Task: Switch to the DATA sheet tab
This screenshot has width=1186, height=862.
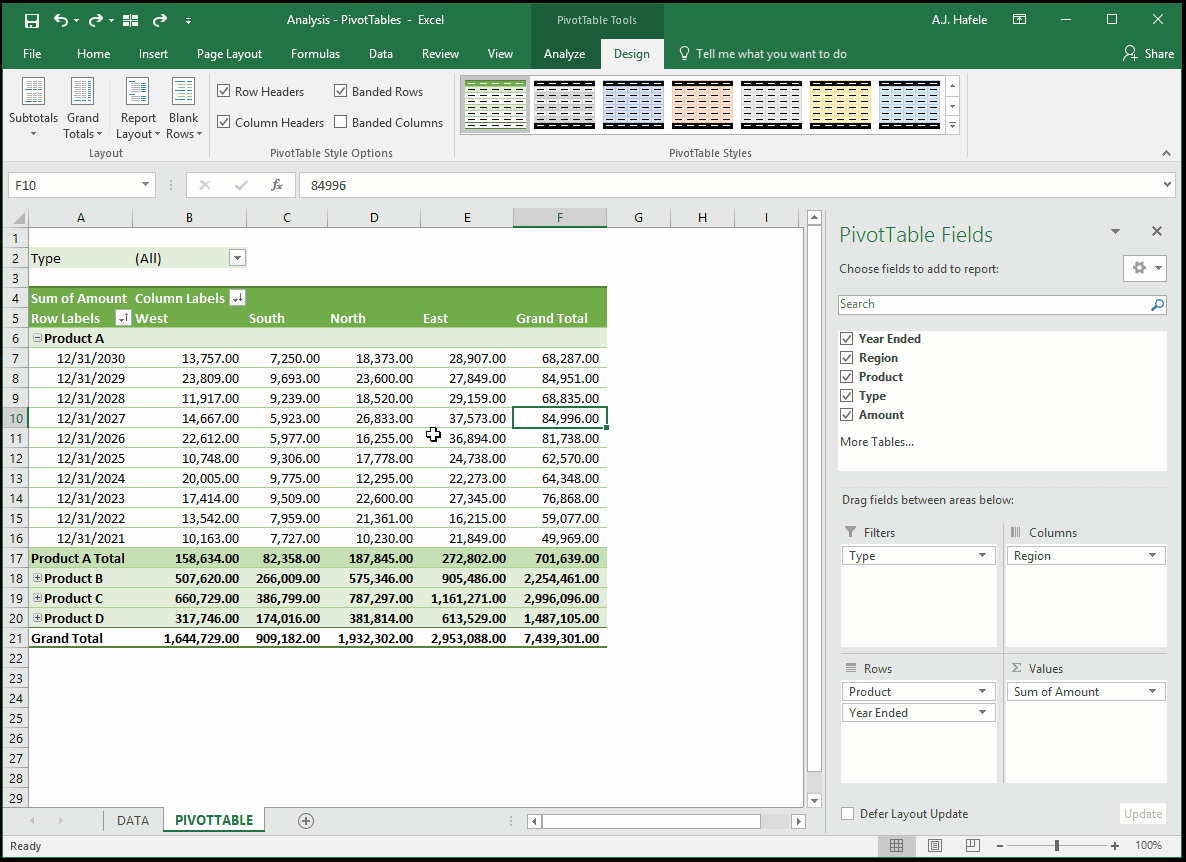Action: click(x=133, y=820)
